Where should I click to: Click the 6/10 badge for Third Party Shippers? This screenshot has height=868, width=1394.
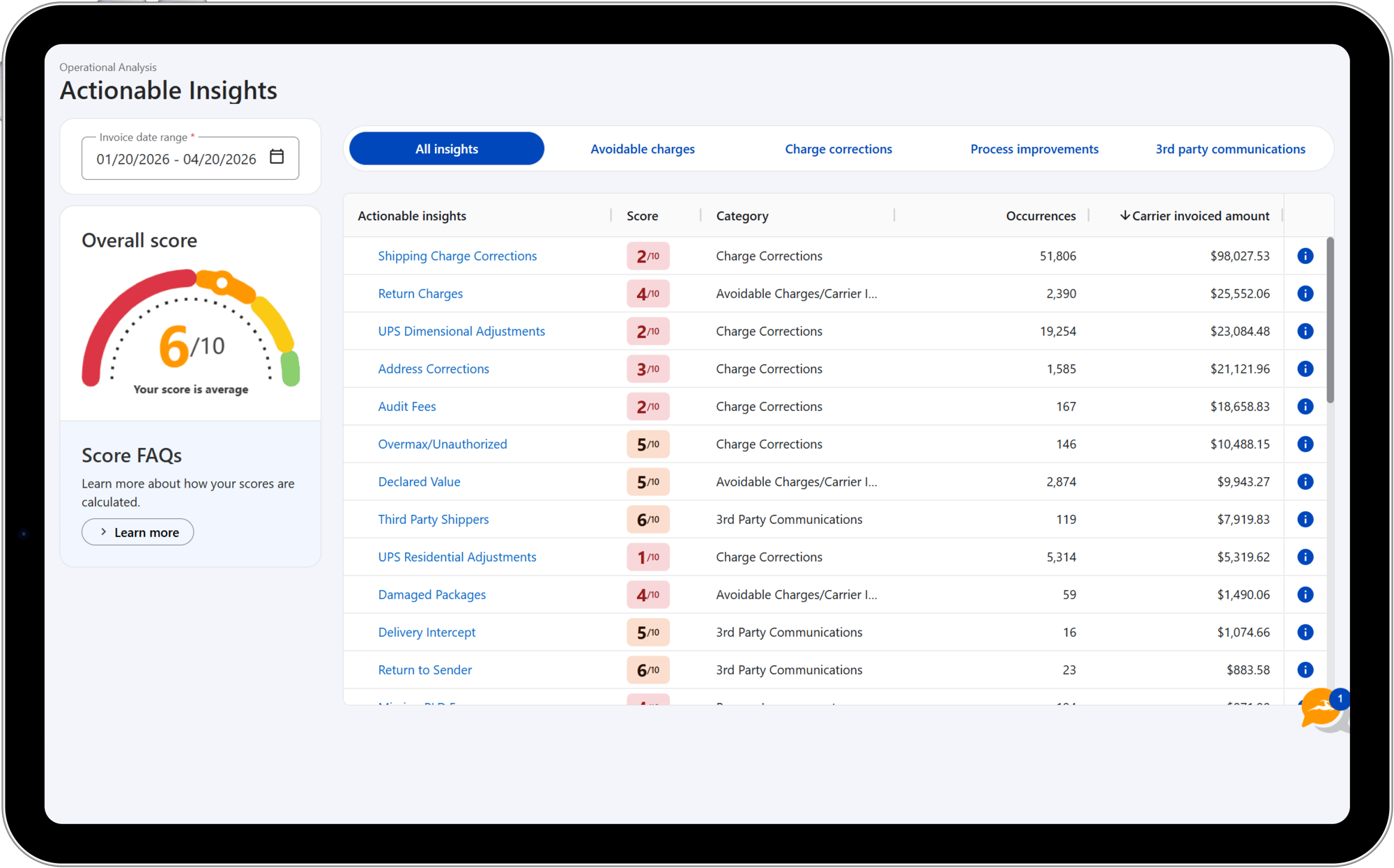point(648,519)
